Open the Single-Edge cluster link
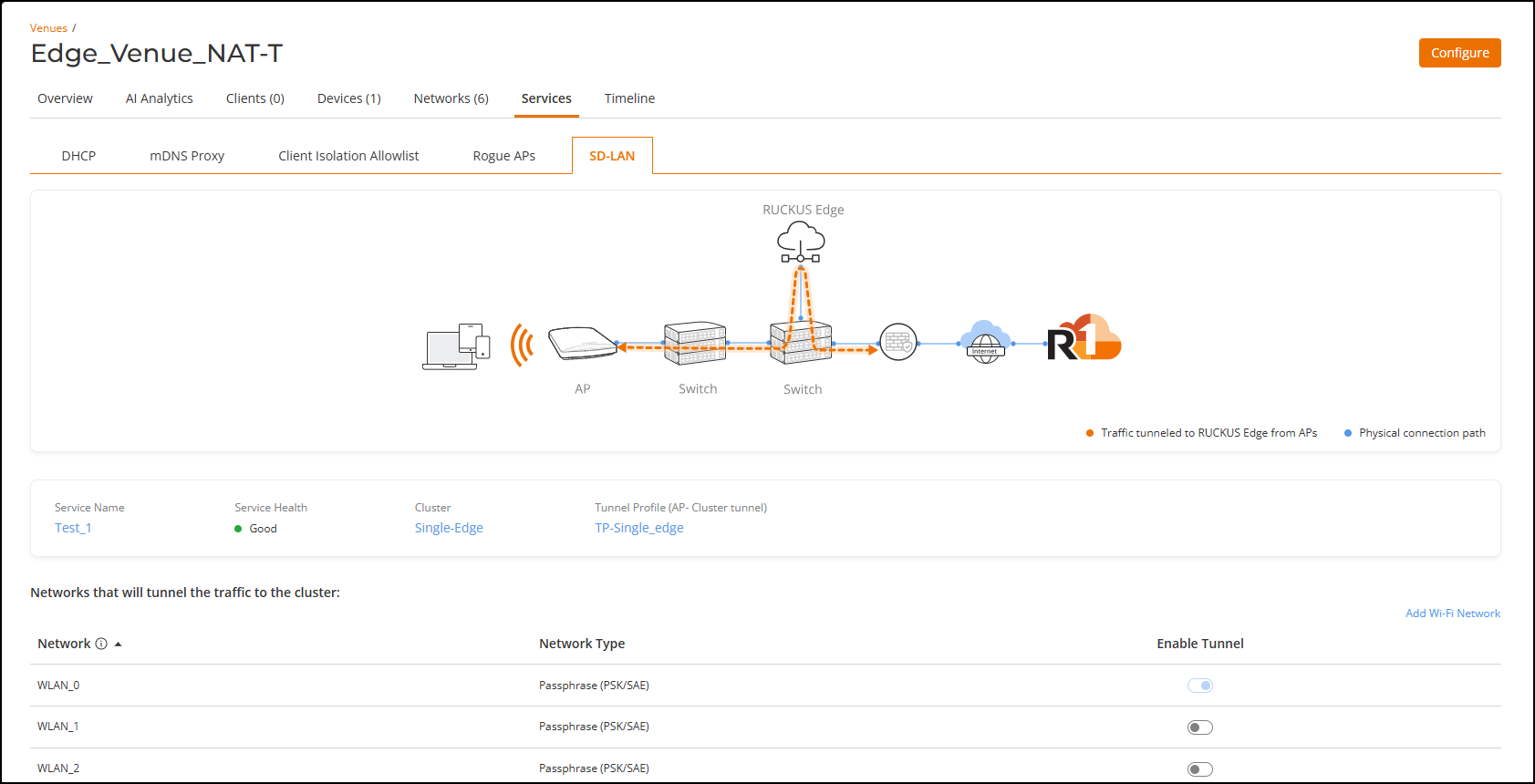 pyautogui.click(x=449, y=528)
